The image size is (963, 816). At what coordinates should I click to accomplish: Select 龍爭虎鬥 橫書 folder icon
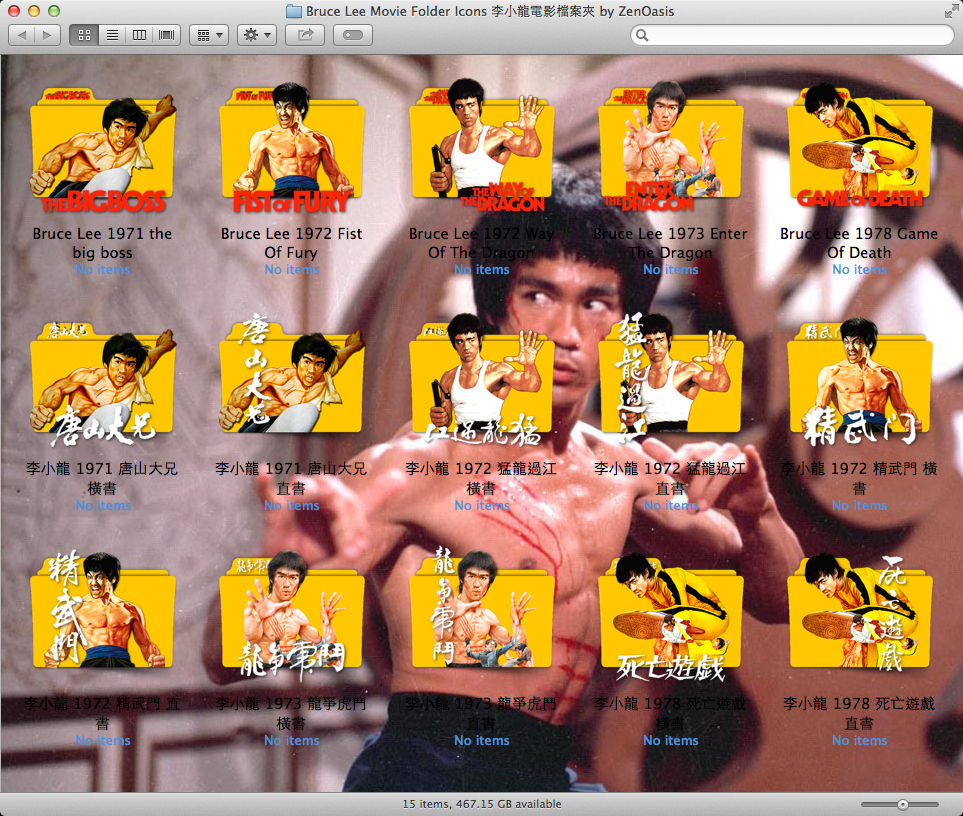pos(292,616)
